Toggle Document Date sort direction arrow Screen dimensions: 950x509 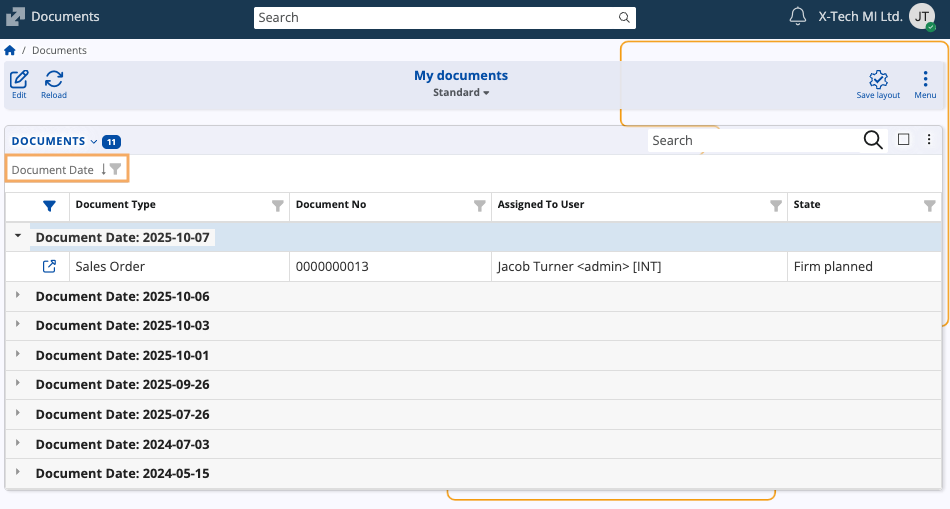point(103,170)
